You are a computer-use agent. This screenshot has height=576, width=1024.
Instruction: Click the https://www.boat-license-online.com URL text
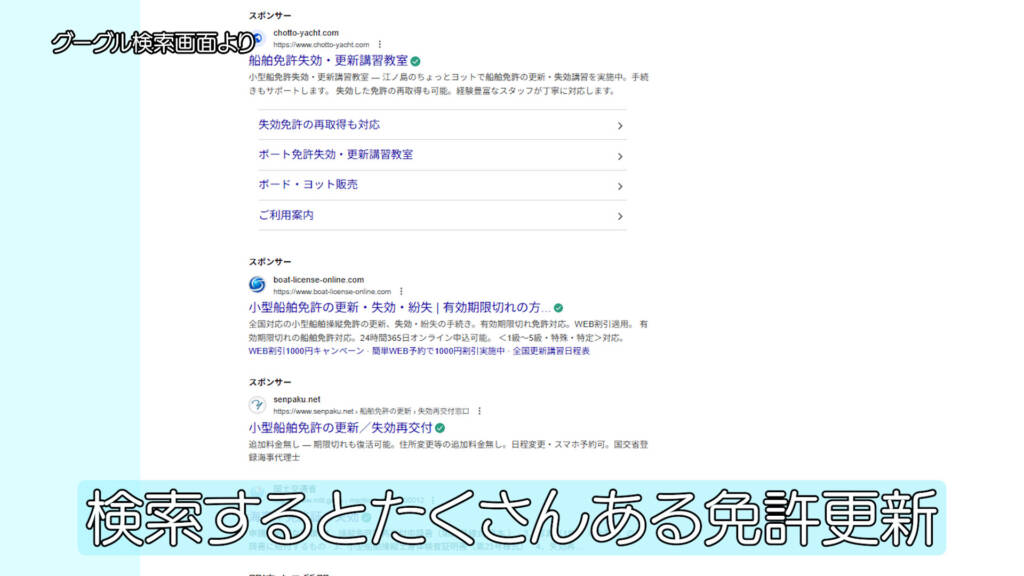pos(332,291)
